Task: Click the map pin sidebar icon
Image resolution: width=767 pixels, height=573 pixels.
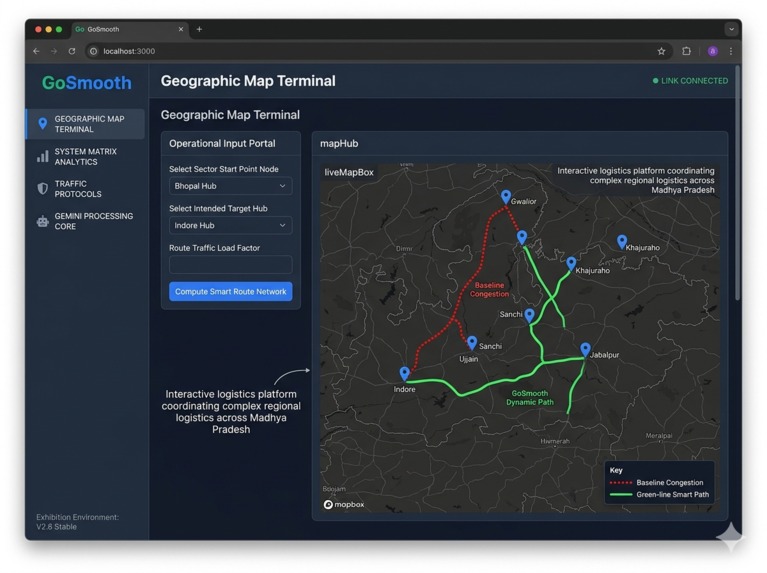Action: click(43, 124)
